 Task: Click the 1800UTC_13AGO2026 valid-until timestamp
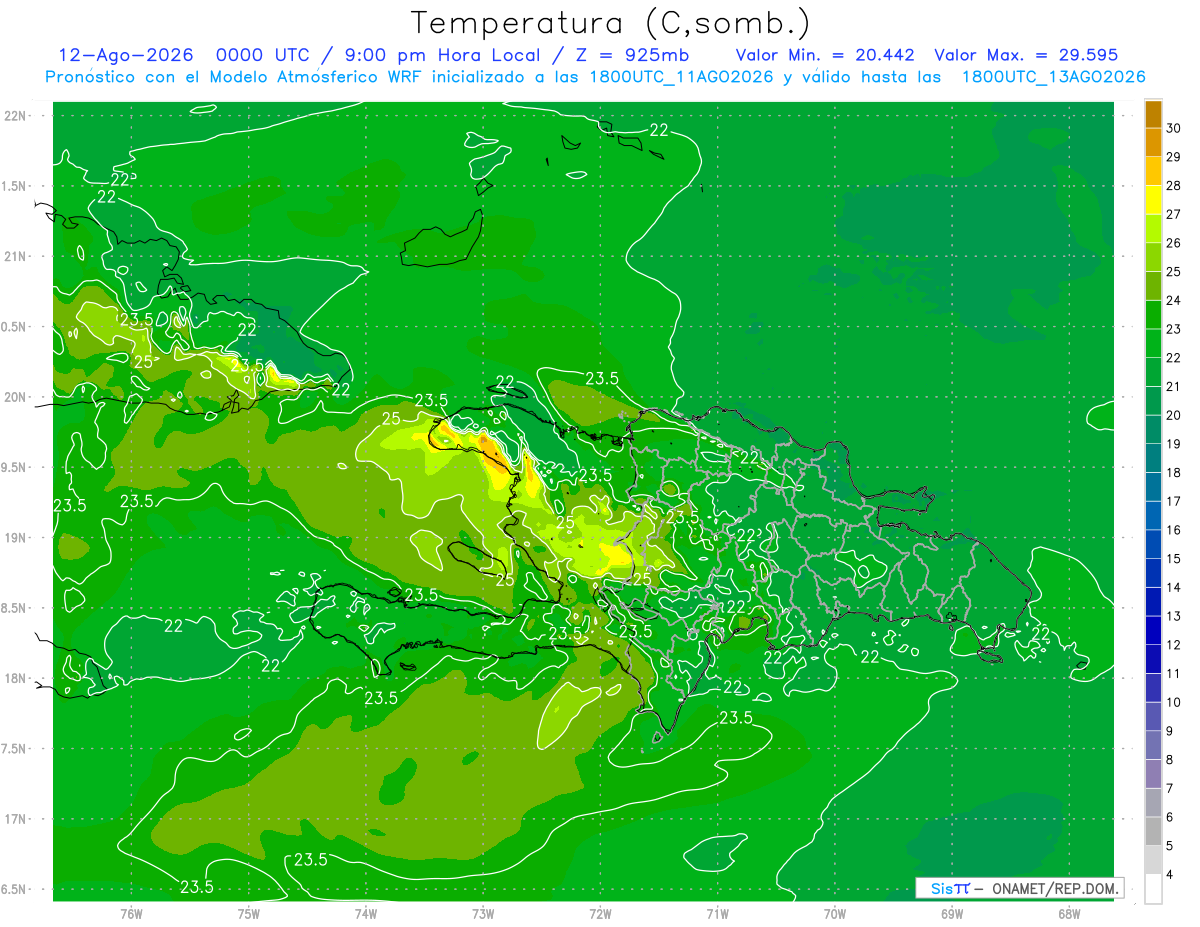(1053, 77)
